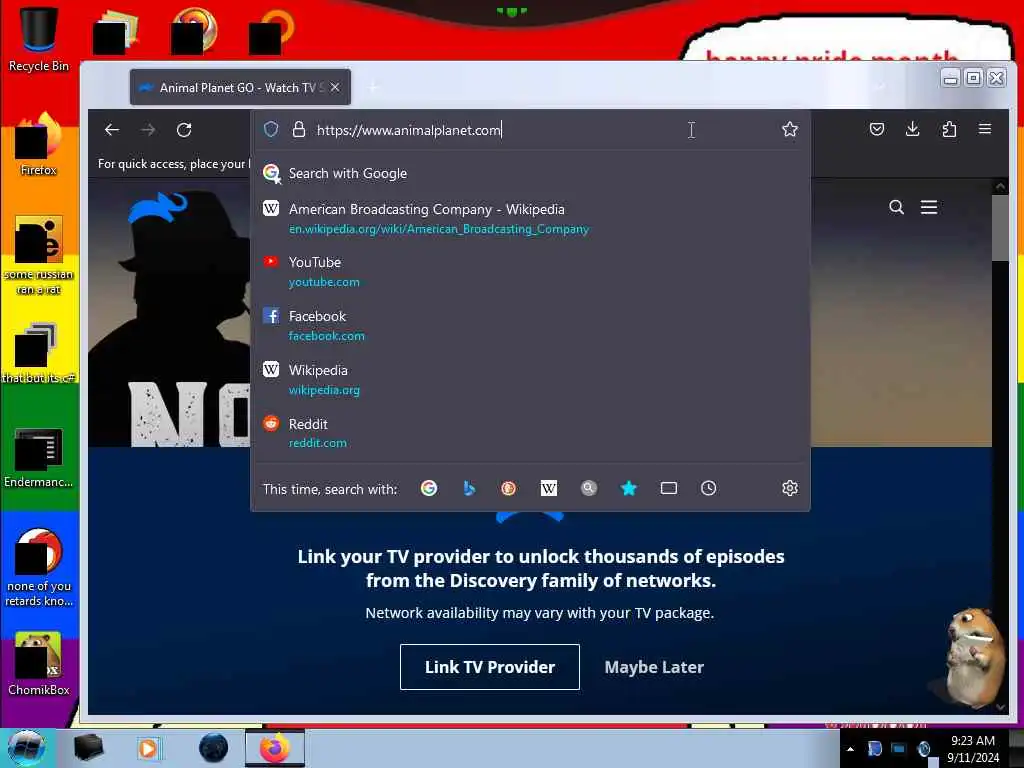Click the padlock site security icon
Viewport: 1024px width, 768px height.
(x=298, y=129)
